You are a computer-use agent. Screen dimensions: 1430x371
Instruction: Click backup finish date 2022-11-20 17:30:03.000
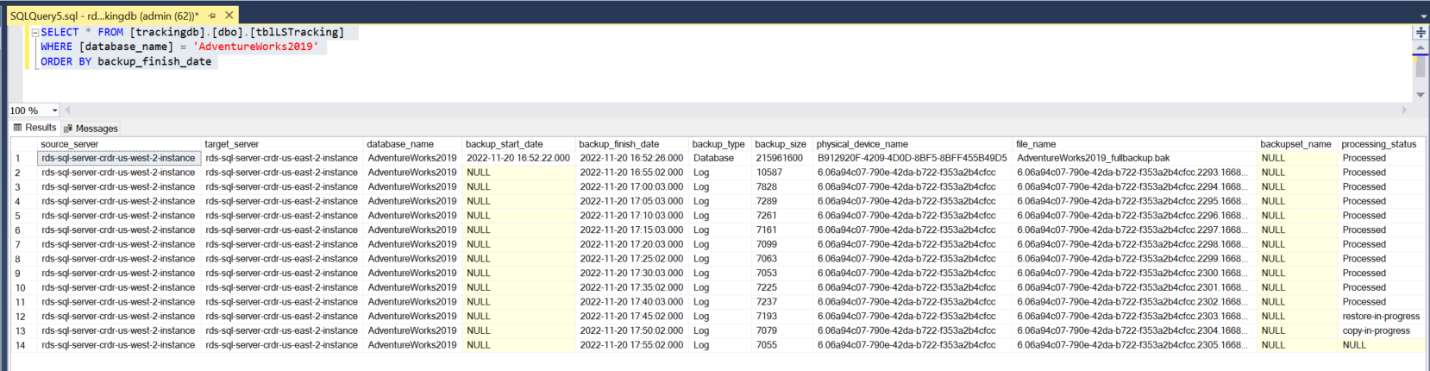click(633, 273)
